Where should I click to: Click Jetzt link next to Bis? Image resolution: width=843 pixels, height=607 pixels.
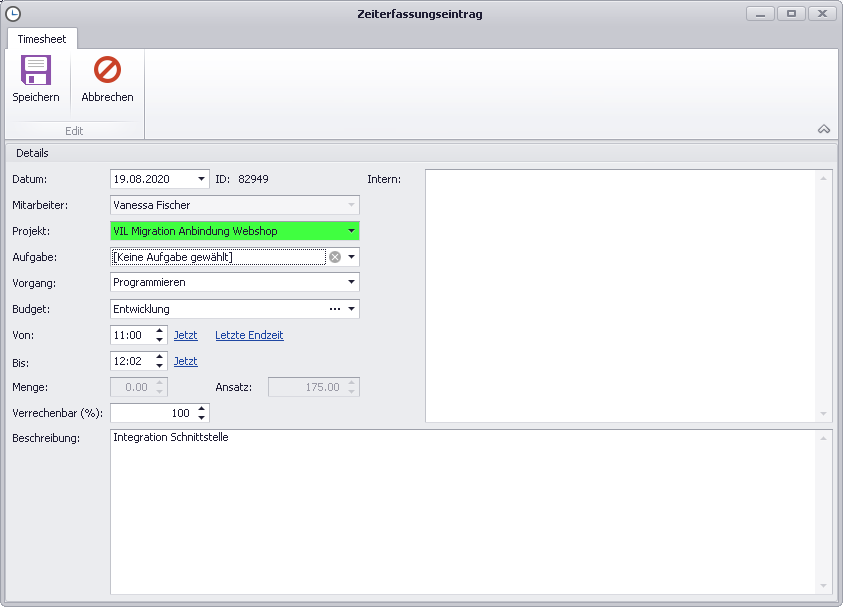pos(185,361)
